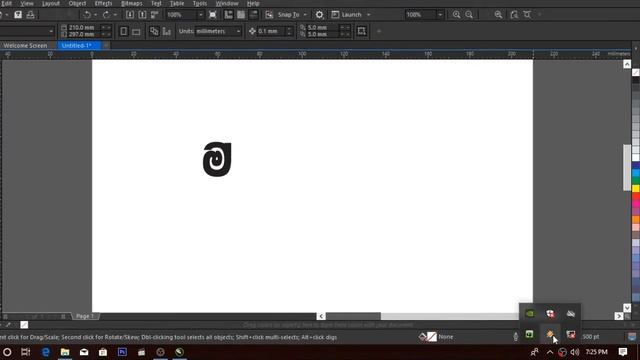Toggle the Show guidelines icon

pyautogui.click(x=253, y=15)
